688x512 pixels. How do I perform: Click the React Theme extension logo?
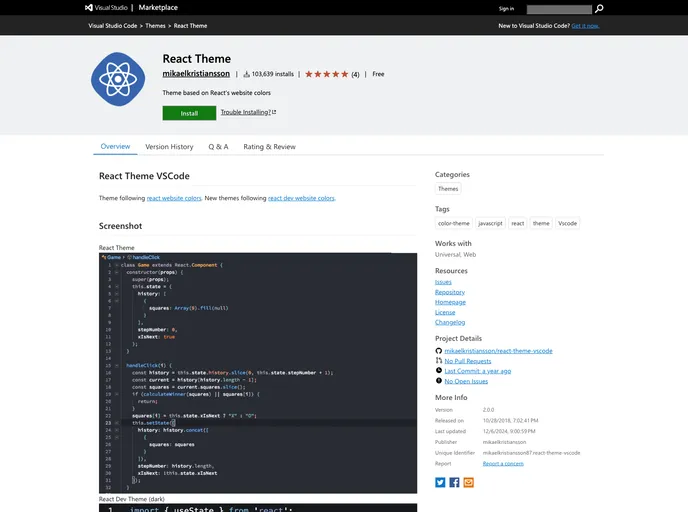(119, 84)
